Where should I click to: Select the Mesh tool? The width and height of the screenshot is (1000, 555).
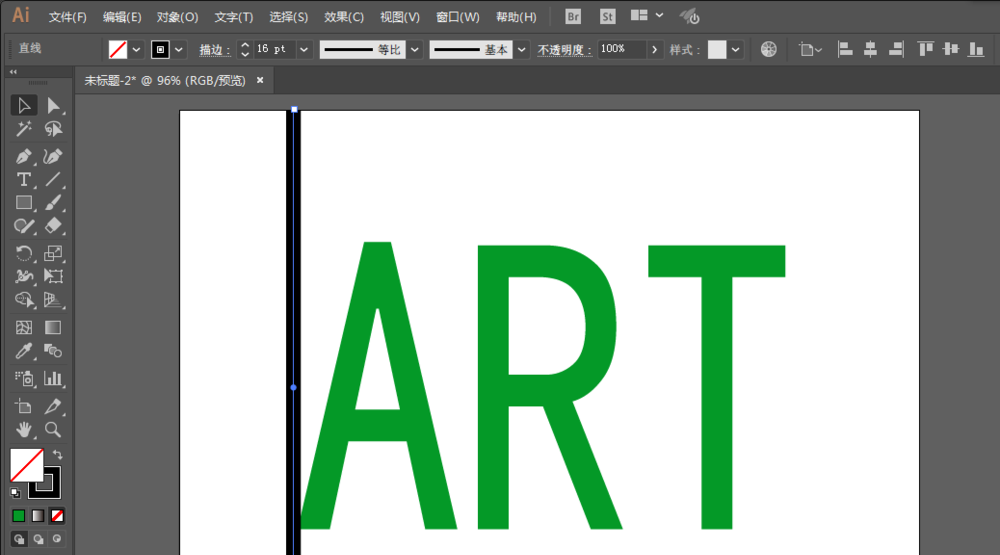click(24, 327)
